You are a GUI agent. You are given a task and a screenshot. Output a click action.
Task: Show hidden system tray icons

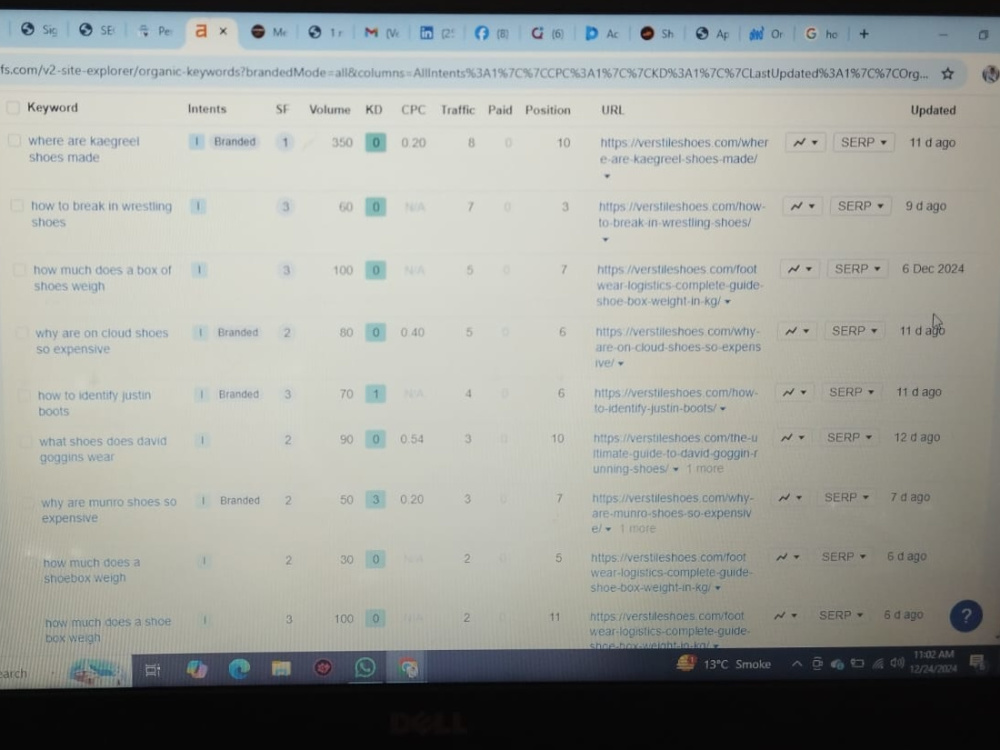pos(797,664)
